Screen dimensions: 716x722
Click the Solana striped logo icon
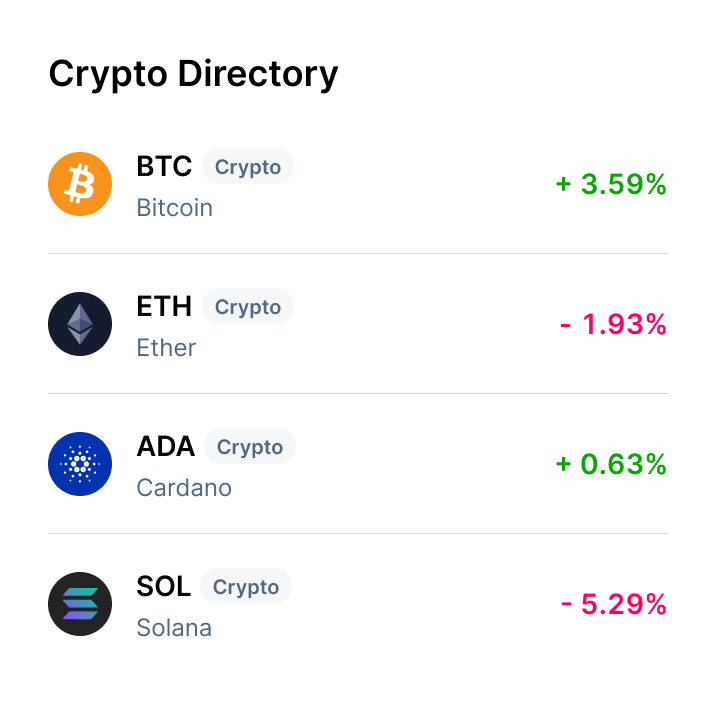tap(80, 604)
